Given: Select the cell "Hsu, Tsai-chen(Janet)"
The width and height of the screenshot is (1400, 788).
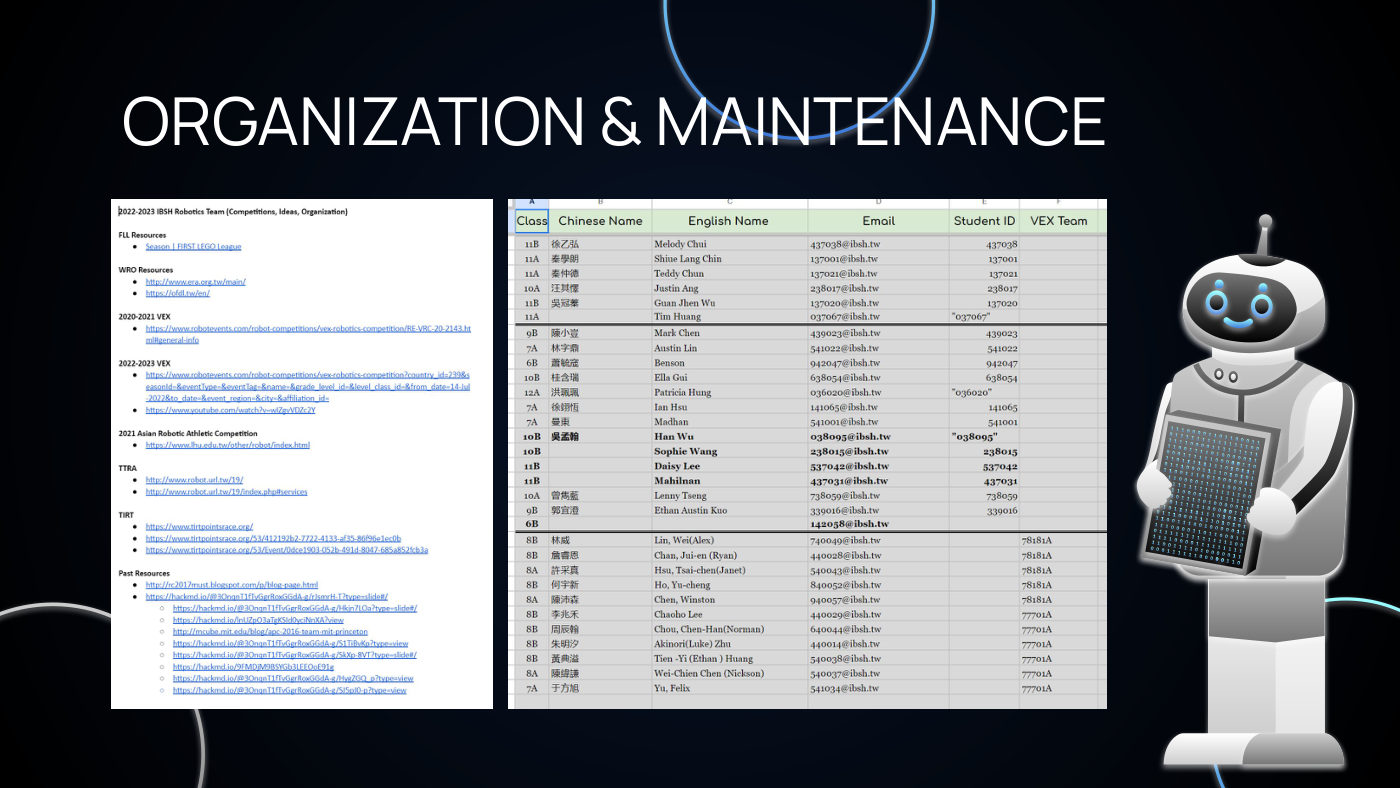Looking at the screenshot, I should [x=729, y=571].
